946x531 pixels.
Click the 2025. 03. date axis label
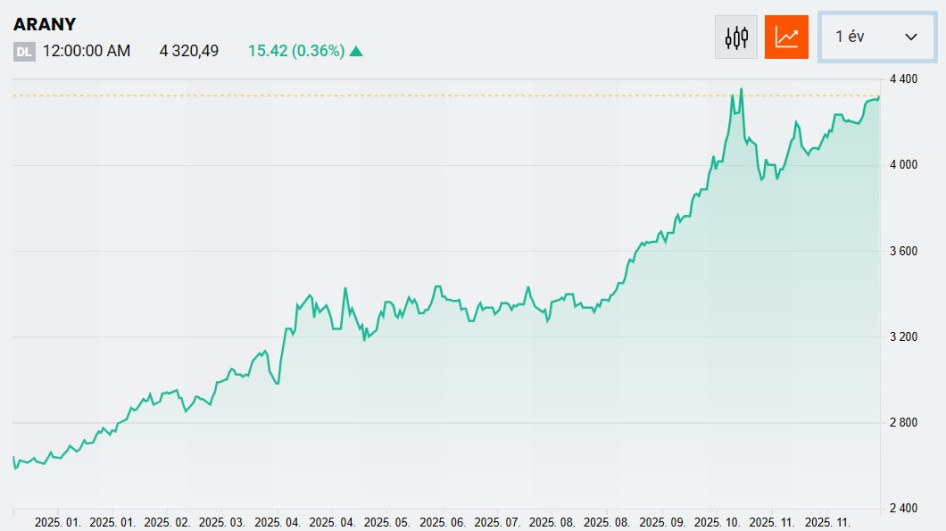pos(222,522)
